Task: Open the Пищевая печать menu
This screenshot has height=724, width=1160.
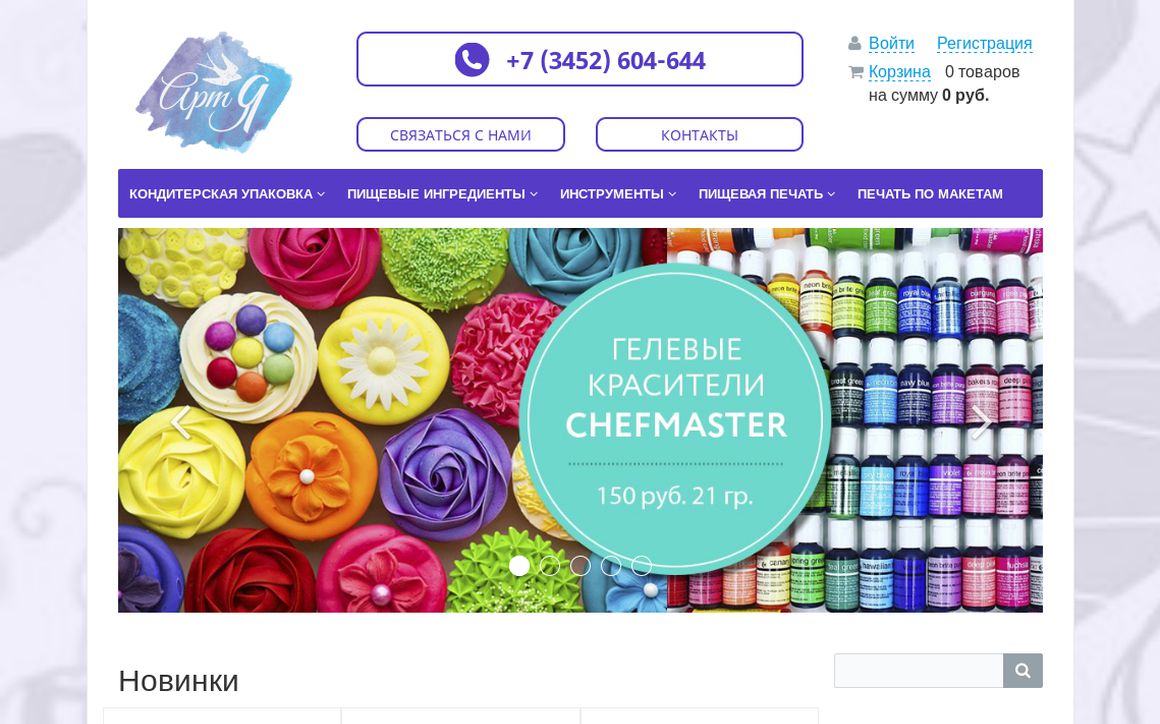Action: point(766,194)
